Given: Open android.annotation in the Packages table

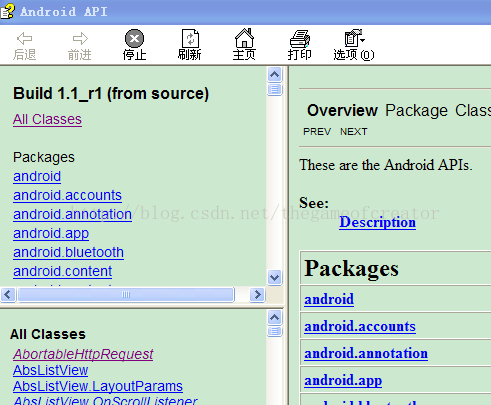Looking at the screenshot, I should (366, 353).
